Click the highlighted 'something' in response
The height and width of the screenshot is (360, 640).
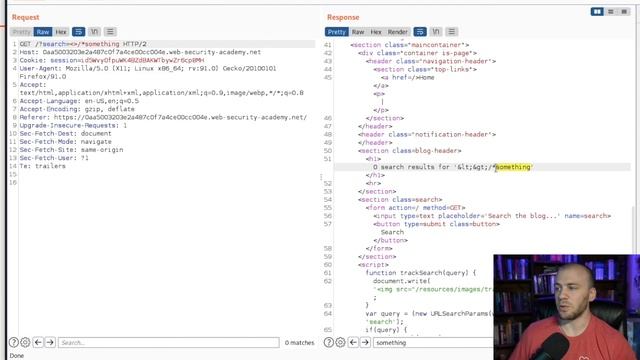(x=513, y=167)
